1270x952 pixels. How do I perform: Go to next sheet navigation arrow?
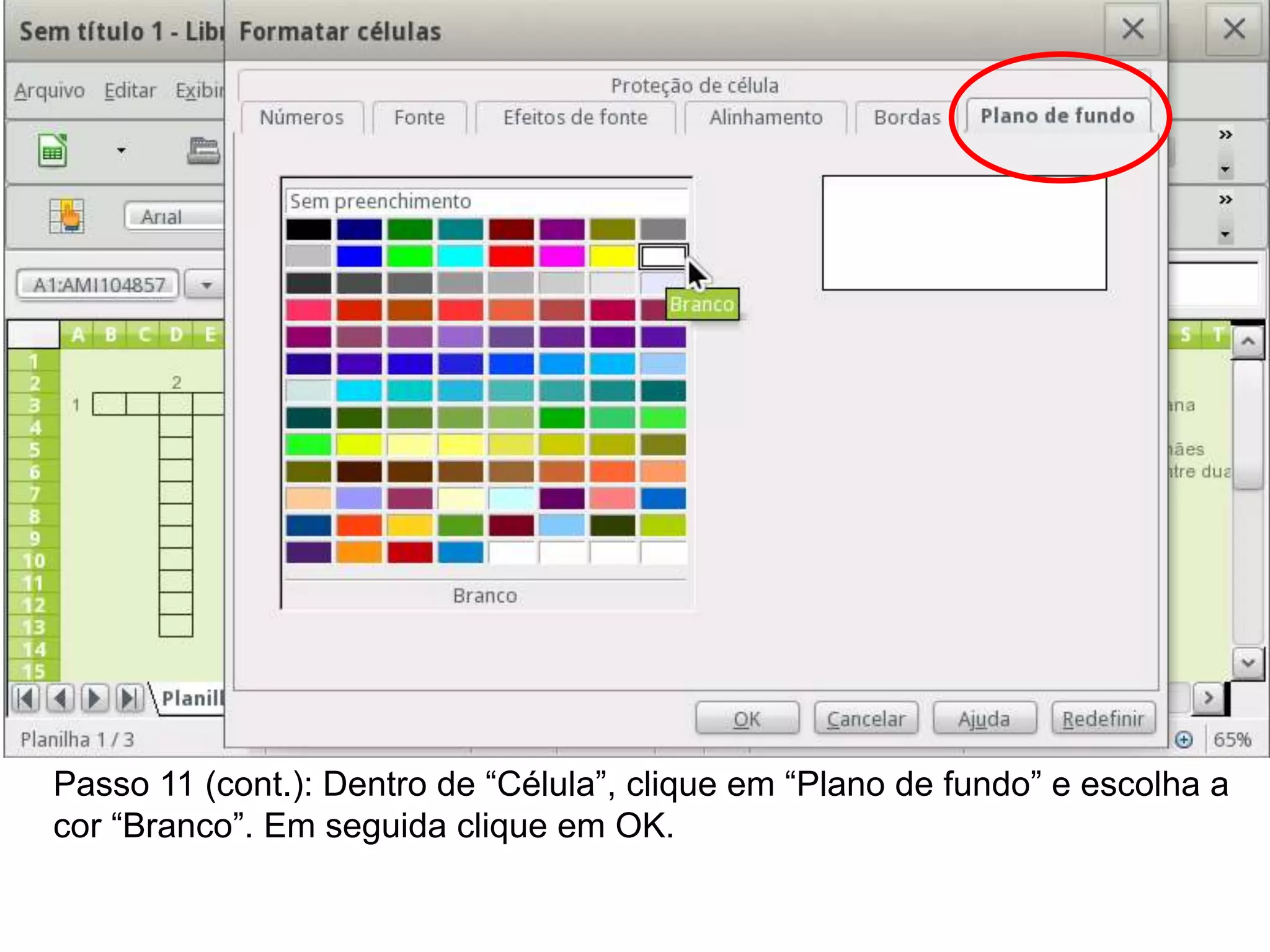[x=94, y=699]
